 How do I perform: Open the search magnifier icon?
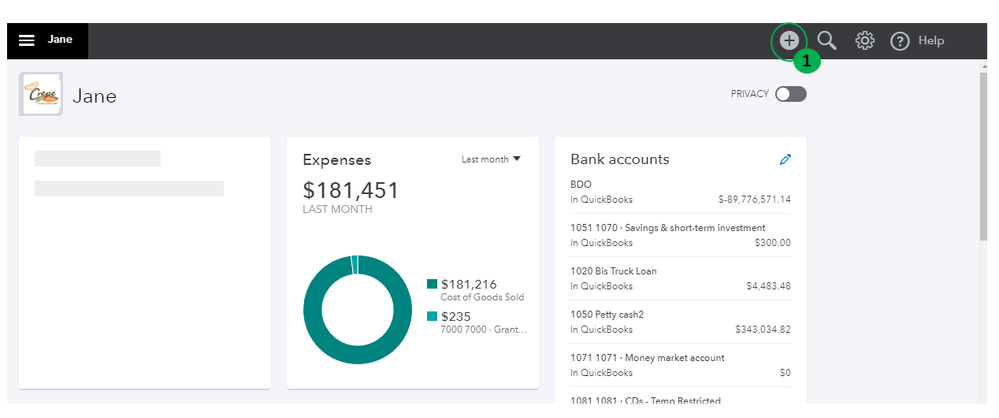tap(827, 41)
